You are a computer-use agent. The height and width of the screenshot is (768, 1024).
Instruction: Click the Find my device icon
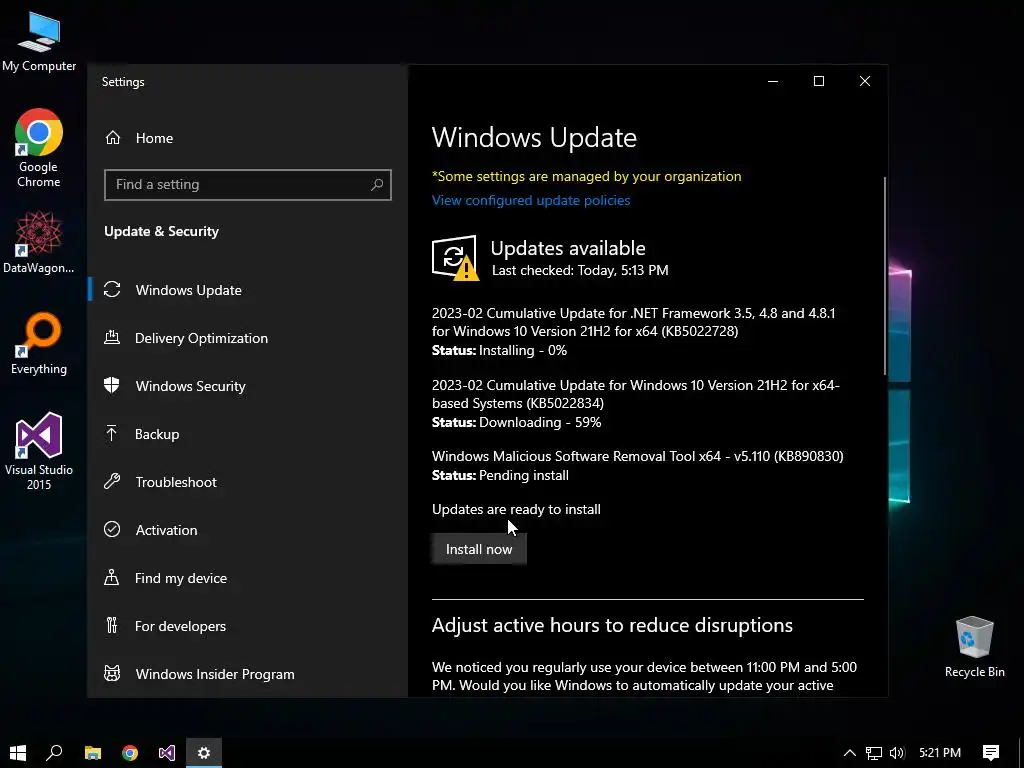112,577
